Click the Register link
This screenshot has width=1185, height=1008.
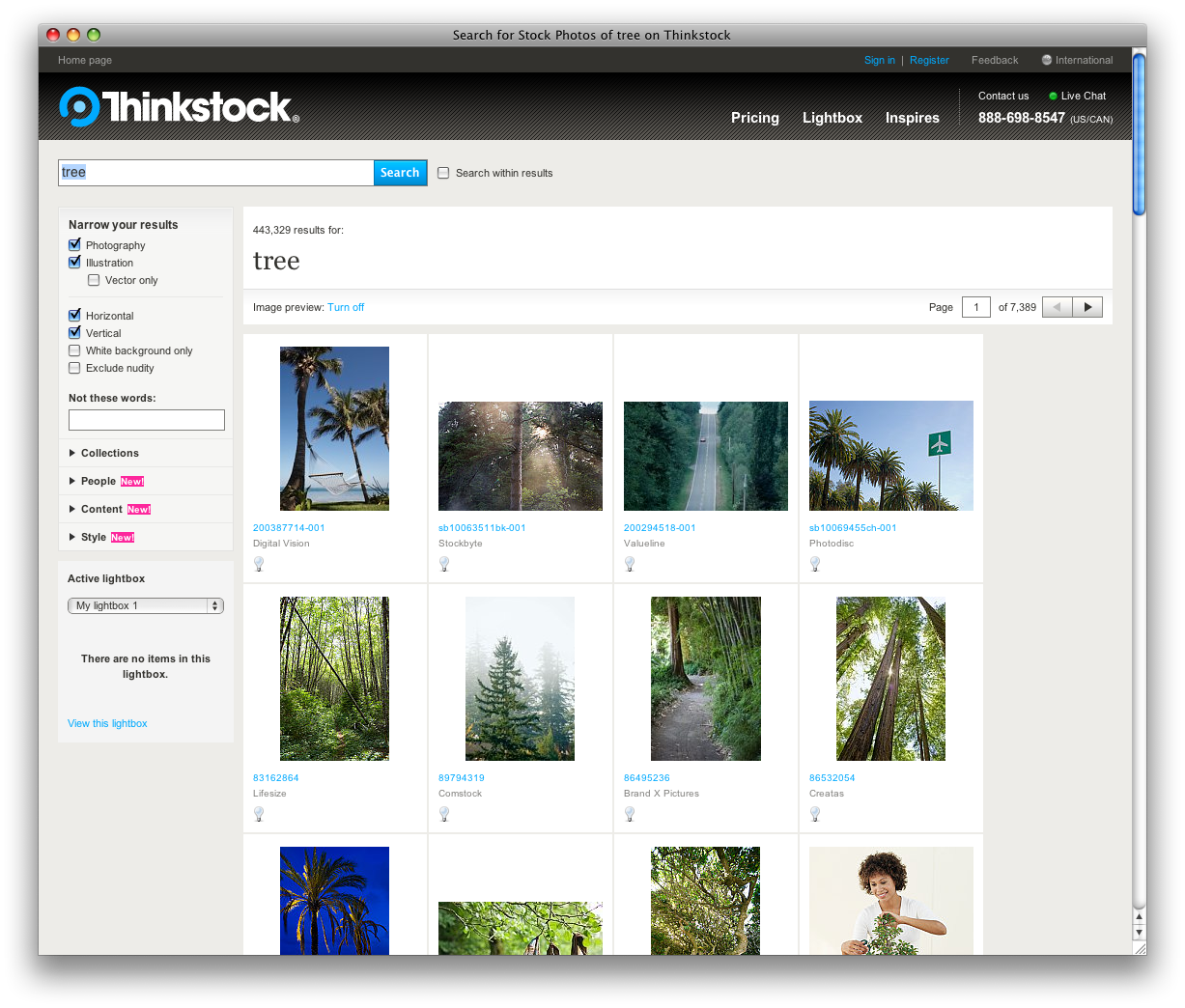pos(929,60)
